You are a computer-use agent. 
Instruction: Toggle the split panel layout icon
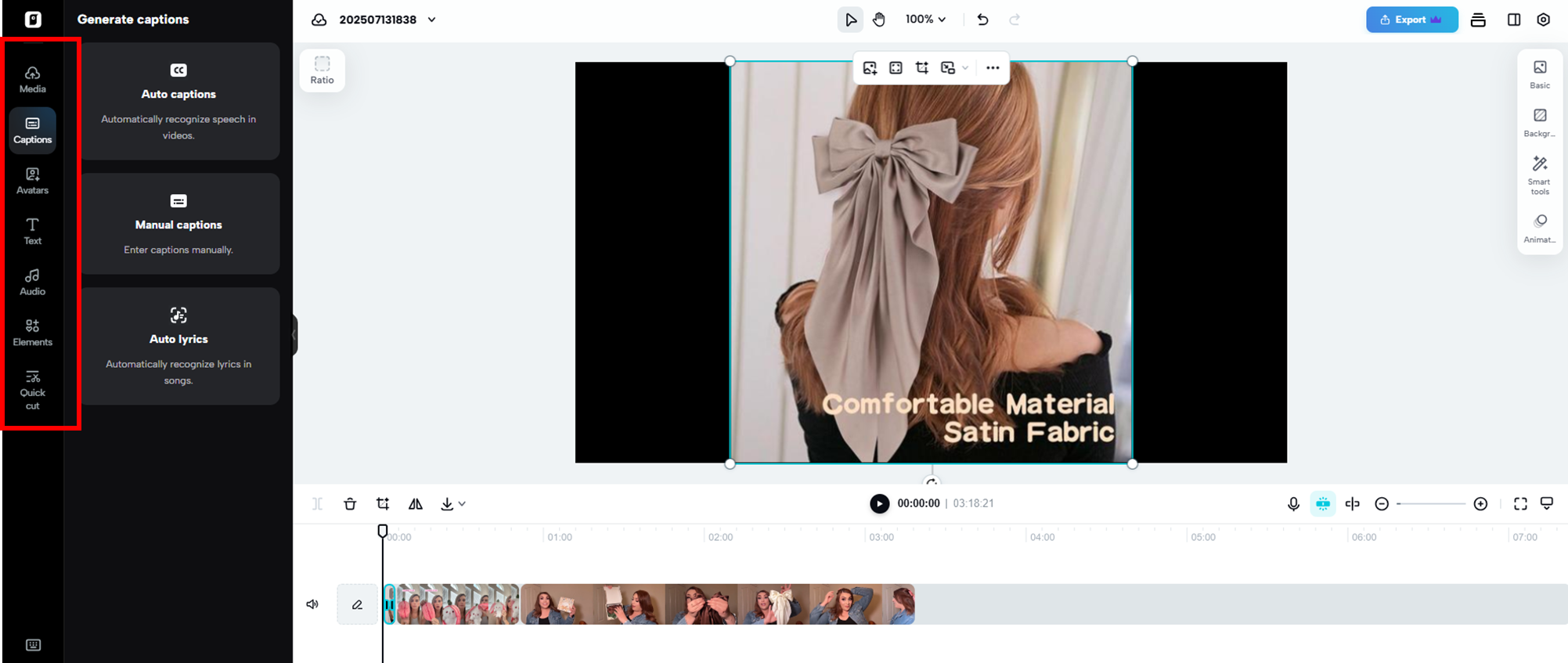1513,20
